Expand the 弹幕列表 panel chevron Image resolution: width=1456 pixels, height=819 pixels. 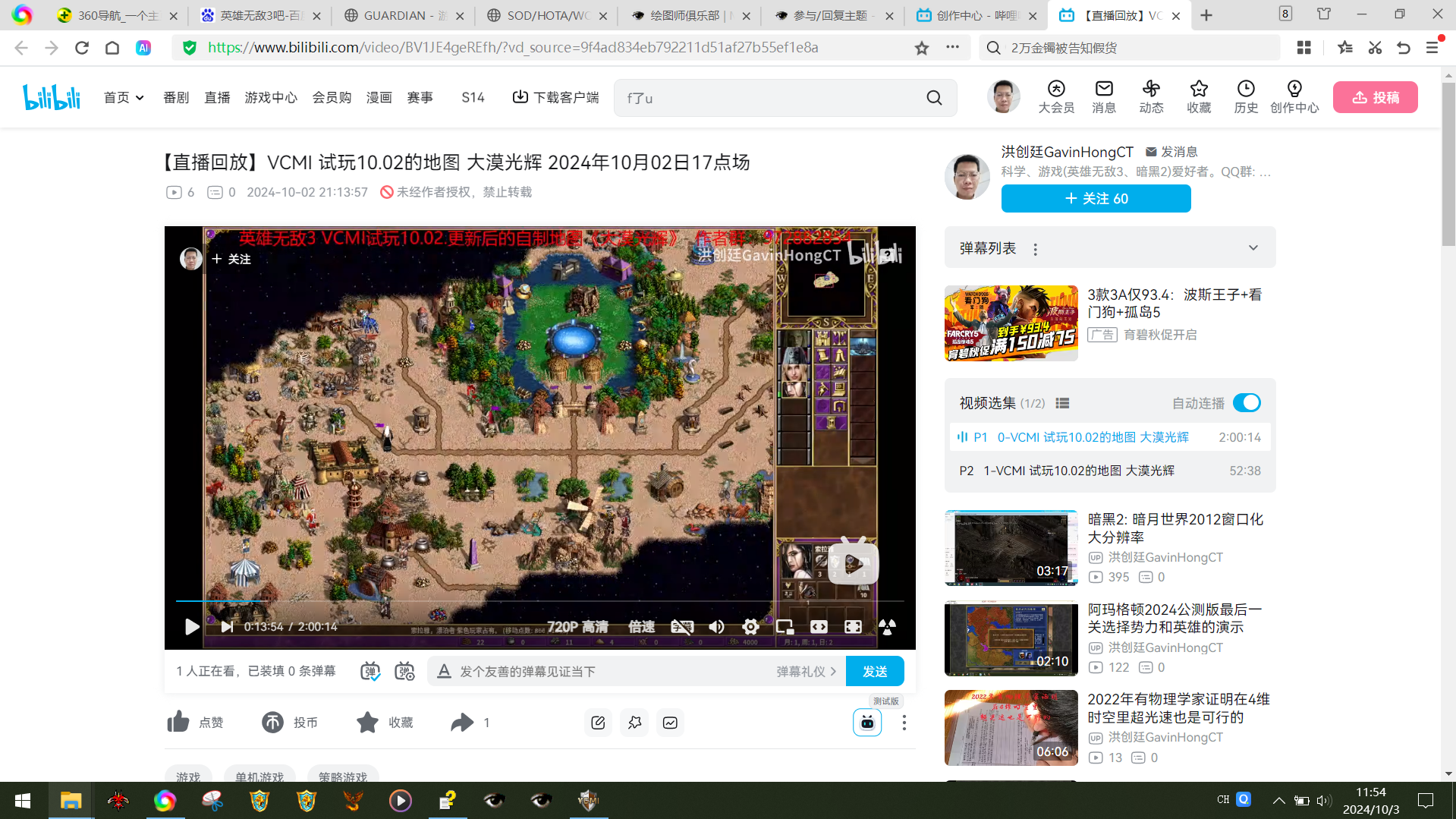coord(1253,248)
